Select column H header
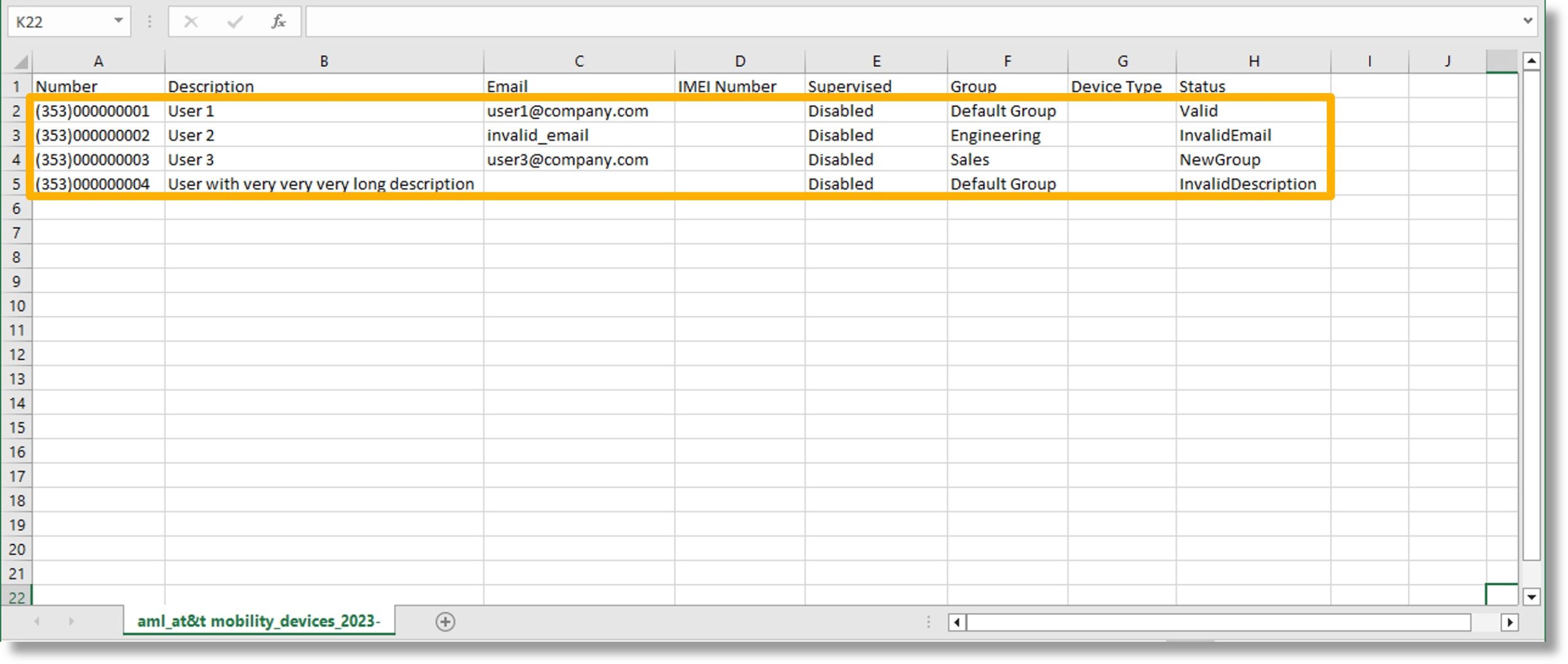The image size is (1568, 664). point(1254,61)
